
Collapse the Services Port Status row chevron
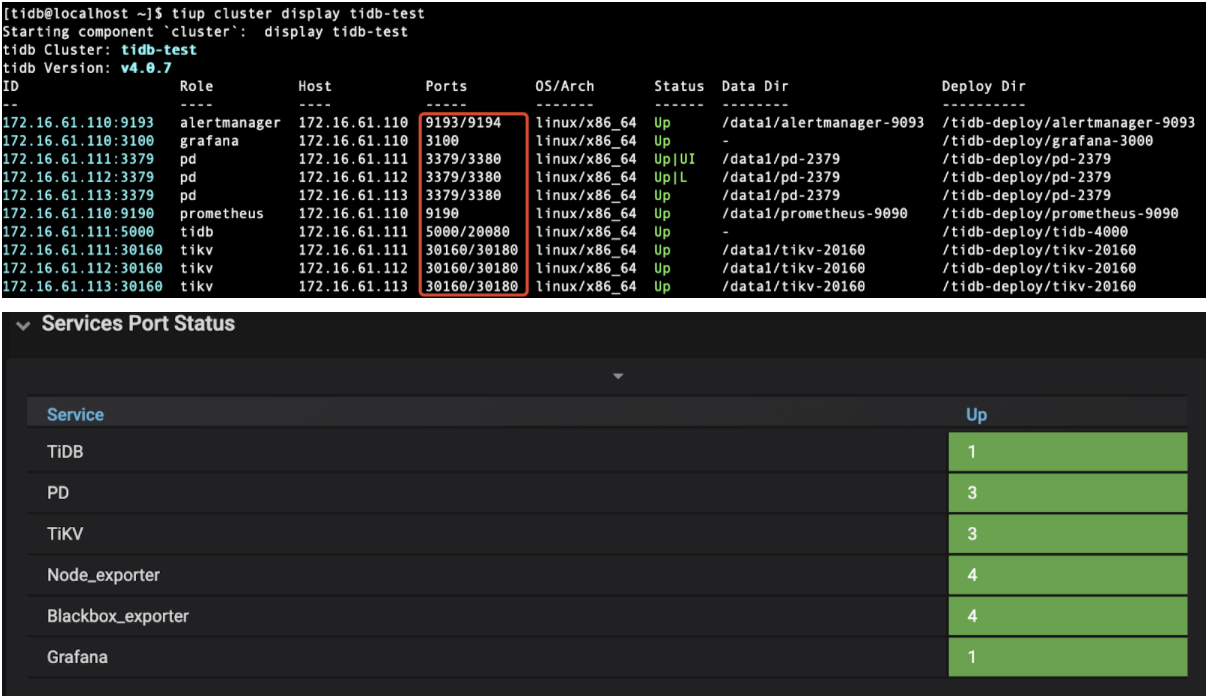[24, 325]
